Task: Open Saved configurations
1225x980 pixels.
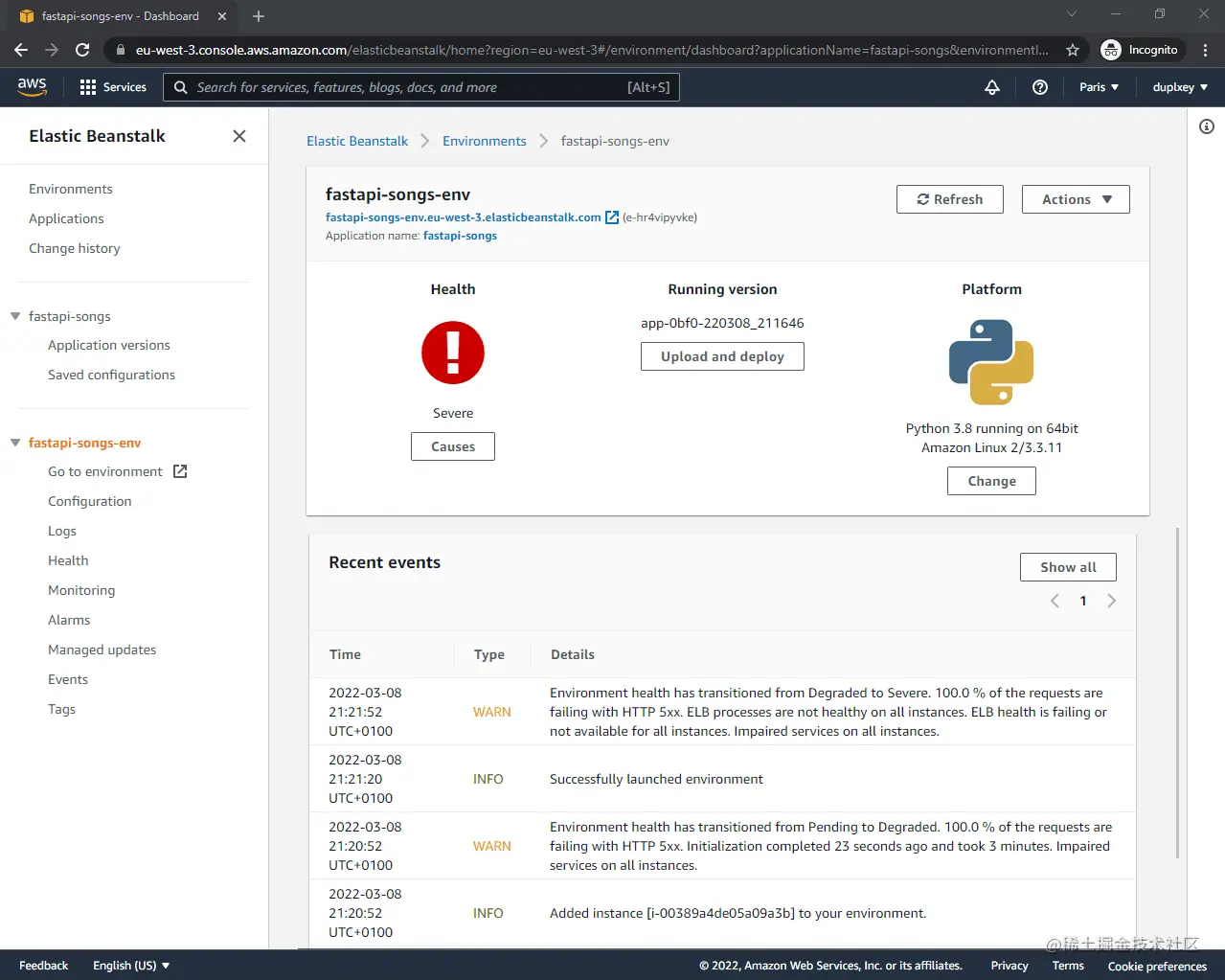Action: [x=111, y=375]
